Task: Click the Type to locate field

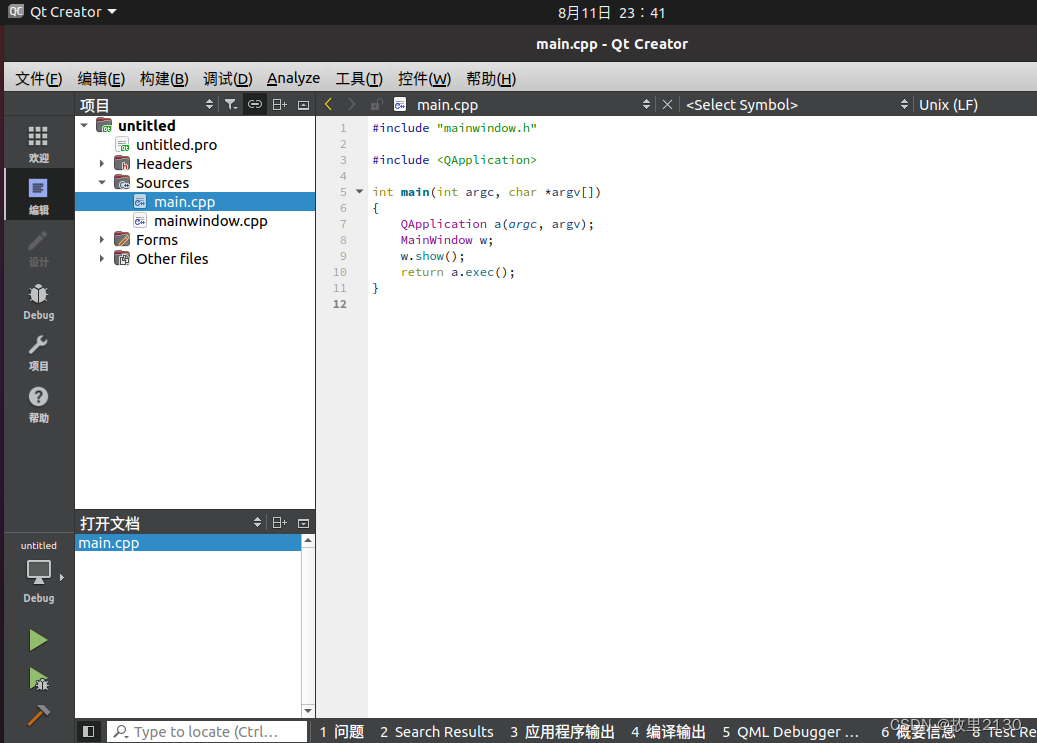Action: [x=207, y=731]
